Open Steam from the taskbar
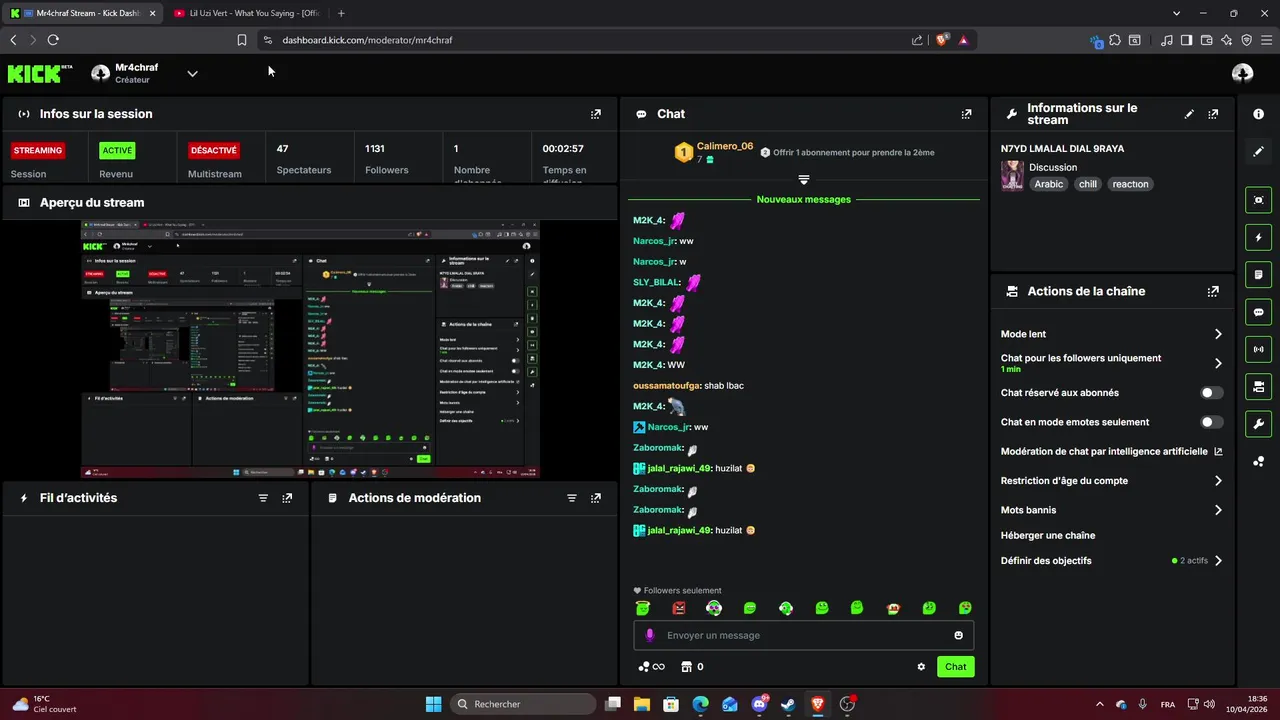 pos(788,704)
